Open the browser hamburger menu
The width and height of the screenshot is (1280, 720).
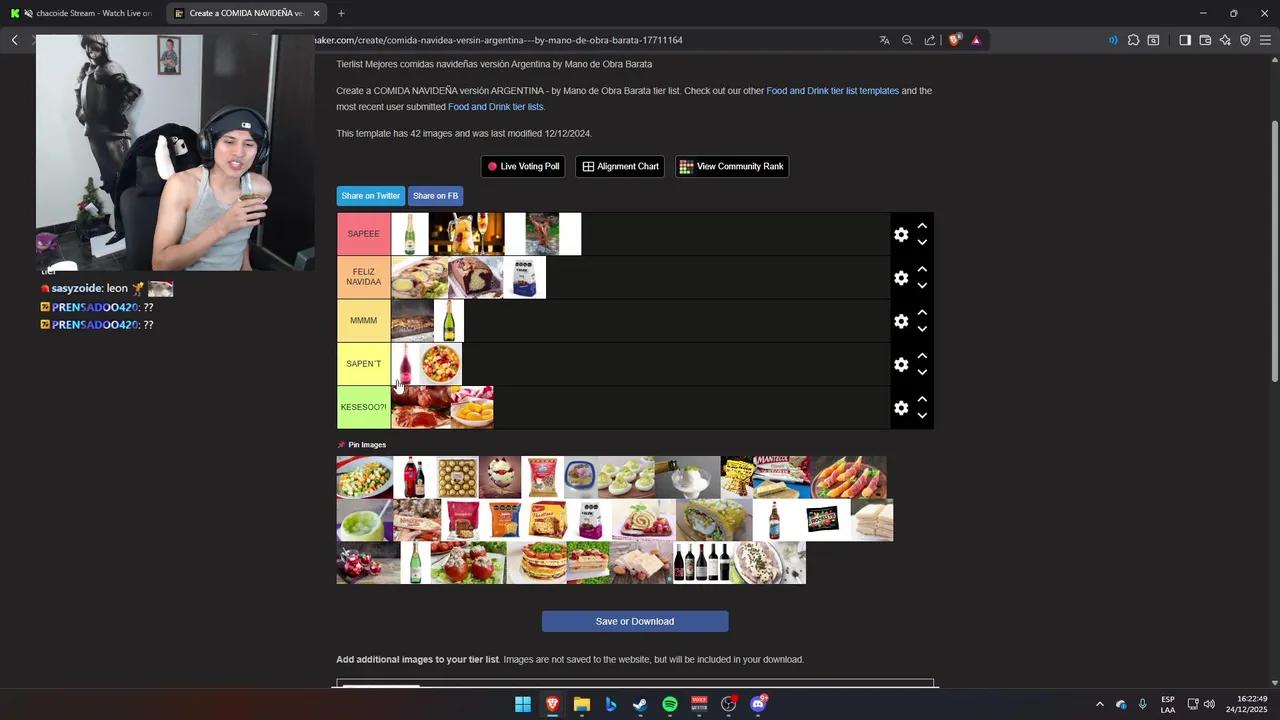(1266, 40)
